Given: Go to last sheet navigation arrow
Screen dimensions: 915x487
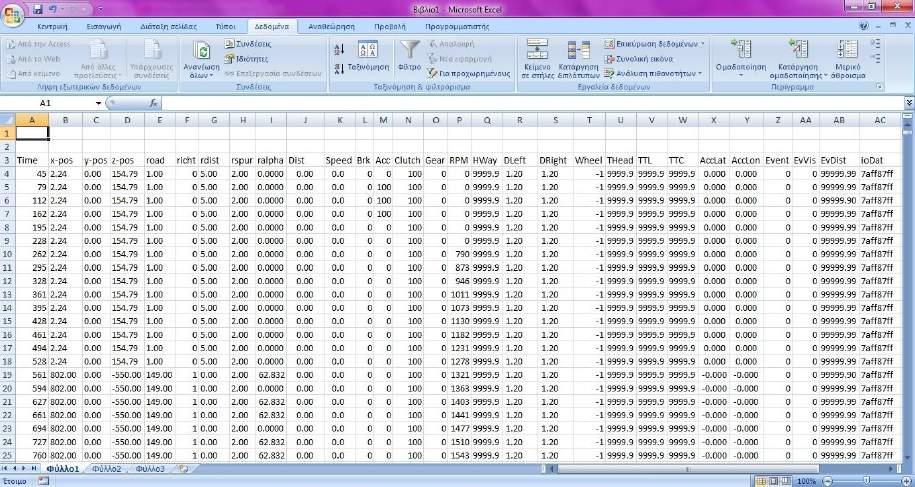Looking at the screenshot, I should 34,468.
